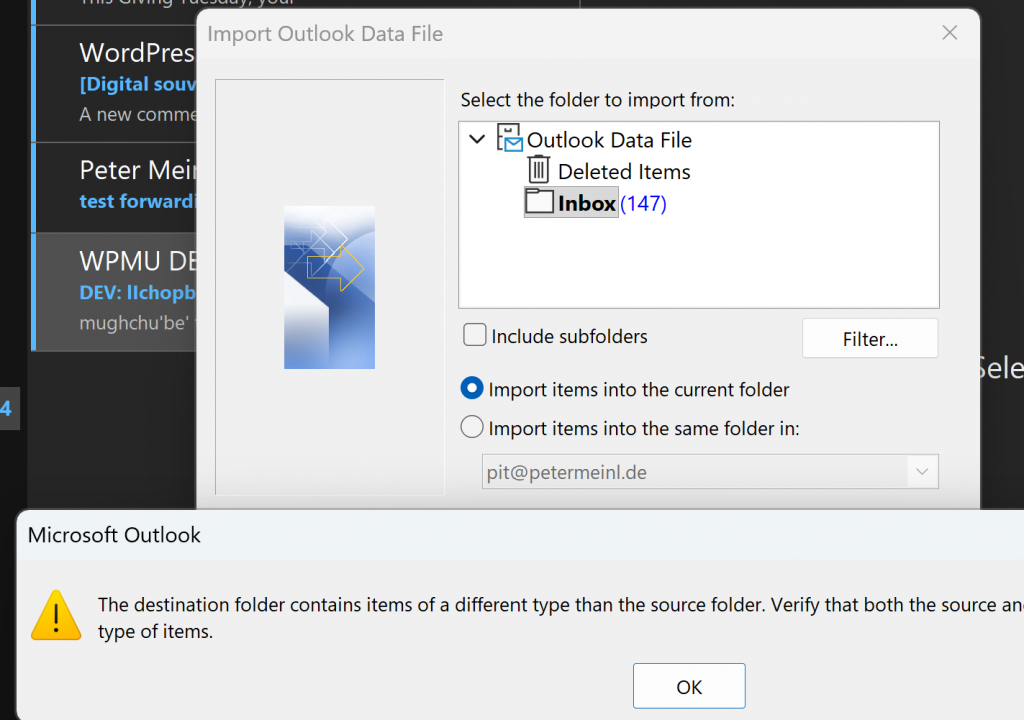This screenshot has width=1024, height=720.
Task: Select the Inbox folder with 147 items
Action: click(x=587, y=203)
